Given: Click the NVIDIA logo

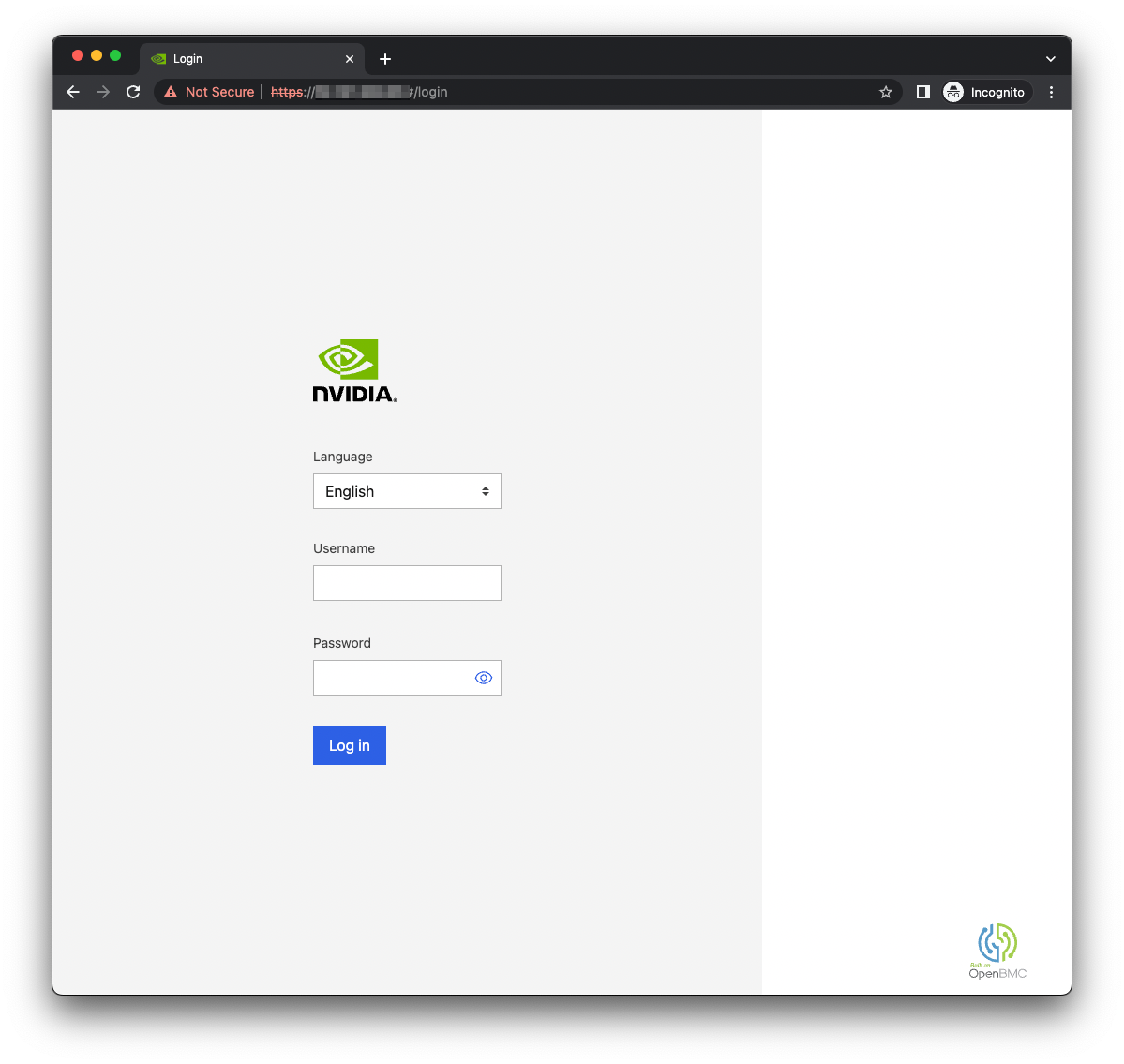Looking at the screenshot, I should (355, 370).
